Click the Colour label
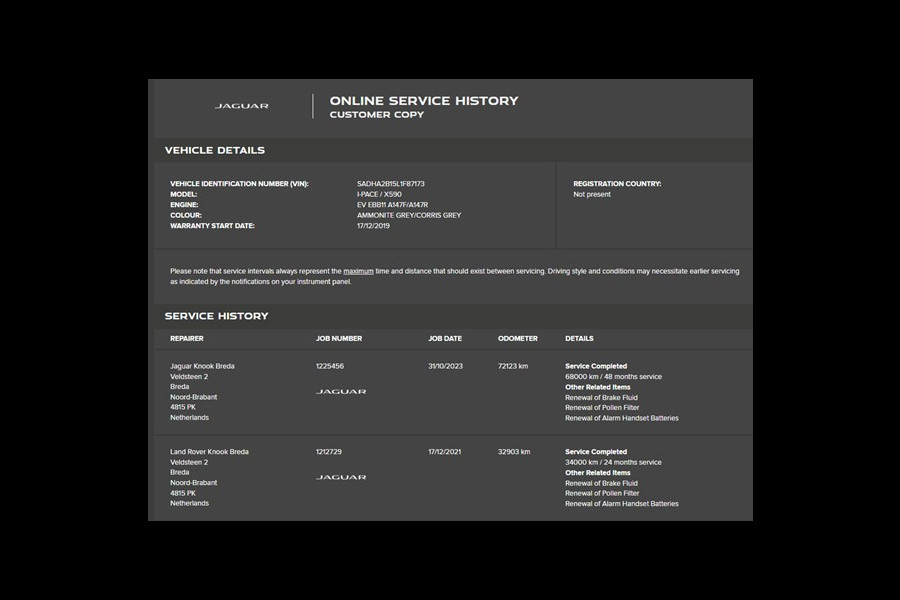900x600 pixels. click(x=186, y=215)
